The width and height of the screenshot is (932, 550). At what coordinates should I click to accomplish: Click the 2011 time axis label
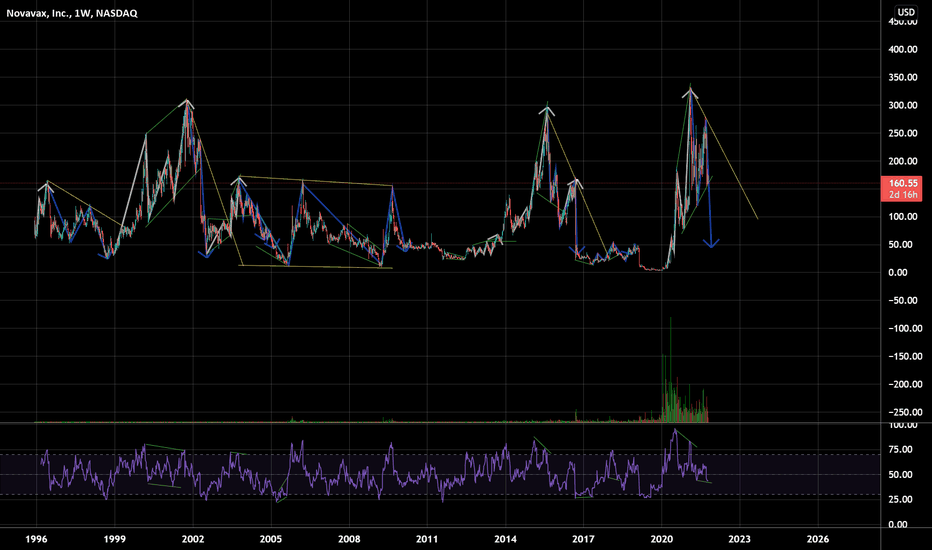coord(427,539)
